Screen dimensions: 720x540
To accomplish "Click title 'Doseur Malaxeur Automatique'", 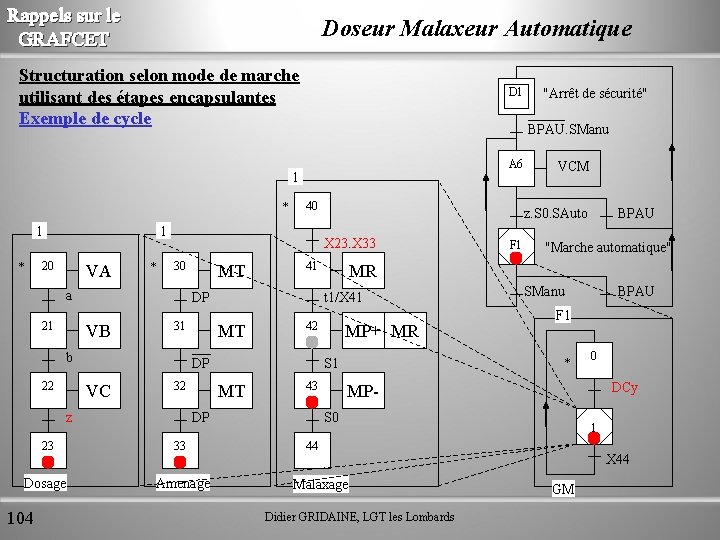I will pyautogui.click(x=476, y=29).
